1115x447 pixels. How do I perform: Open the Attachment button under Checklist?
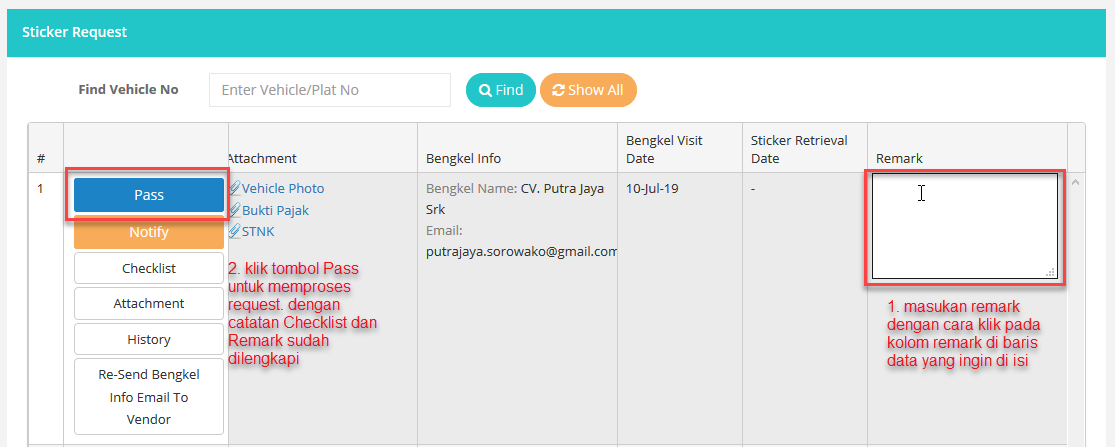point(149,303)
